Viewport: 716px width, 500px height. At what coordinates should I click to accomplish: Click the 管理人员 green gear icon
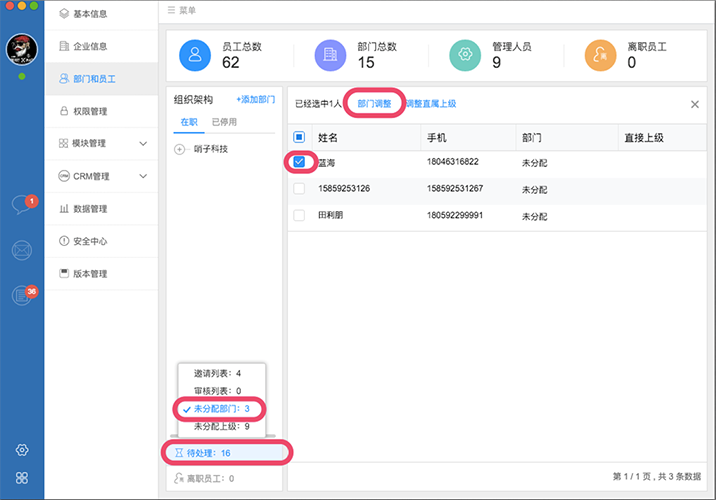tap(465, 55)
